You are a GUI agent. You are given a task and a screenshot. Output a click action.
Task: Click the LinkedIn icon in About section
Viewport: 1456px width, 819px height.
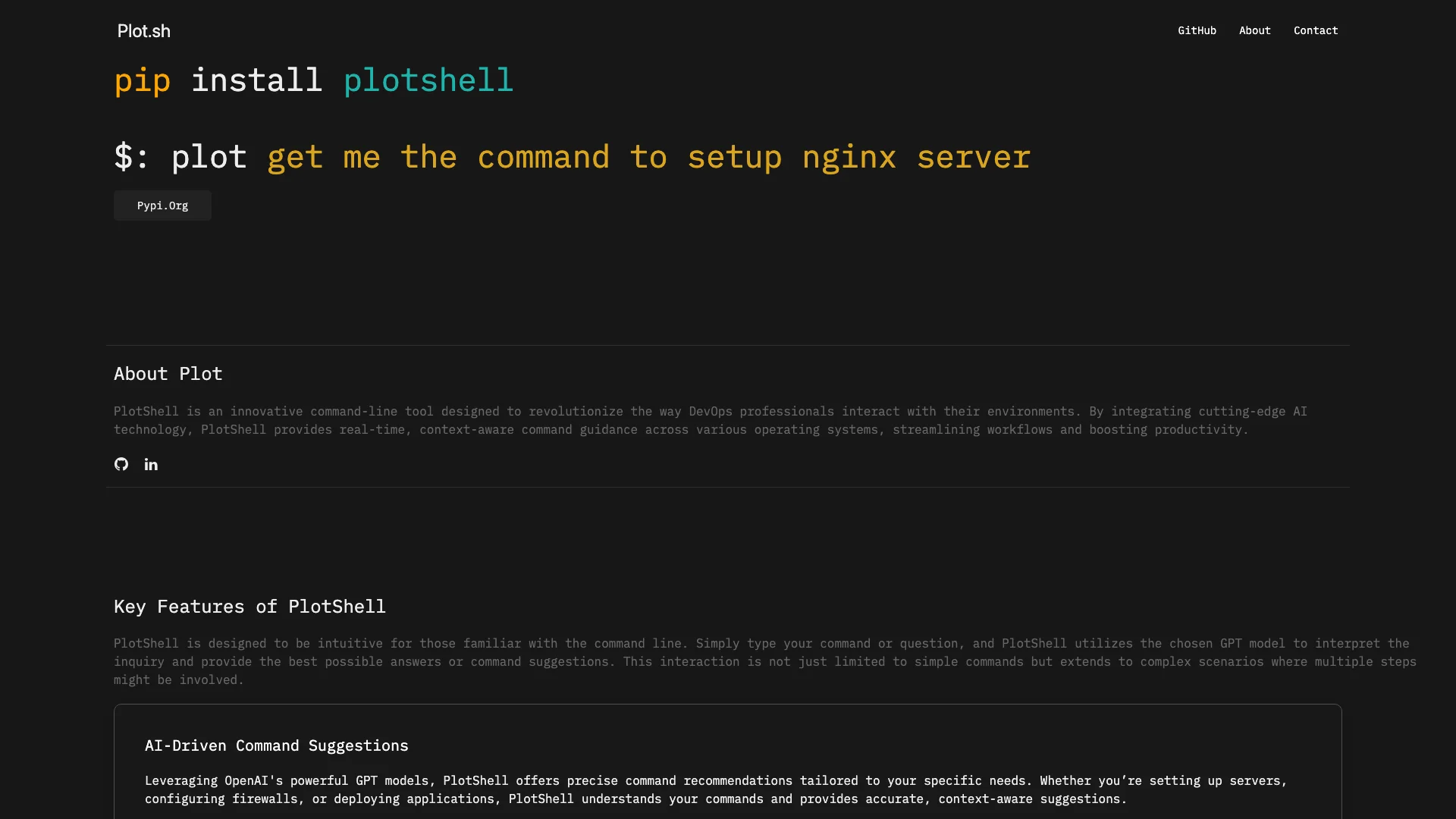(x=150, y=464)
